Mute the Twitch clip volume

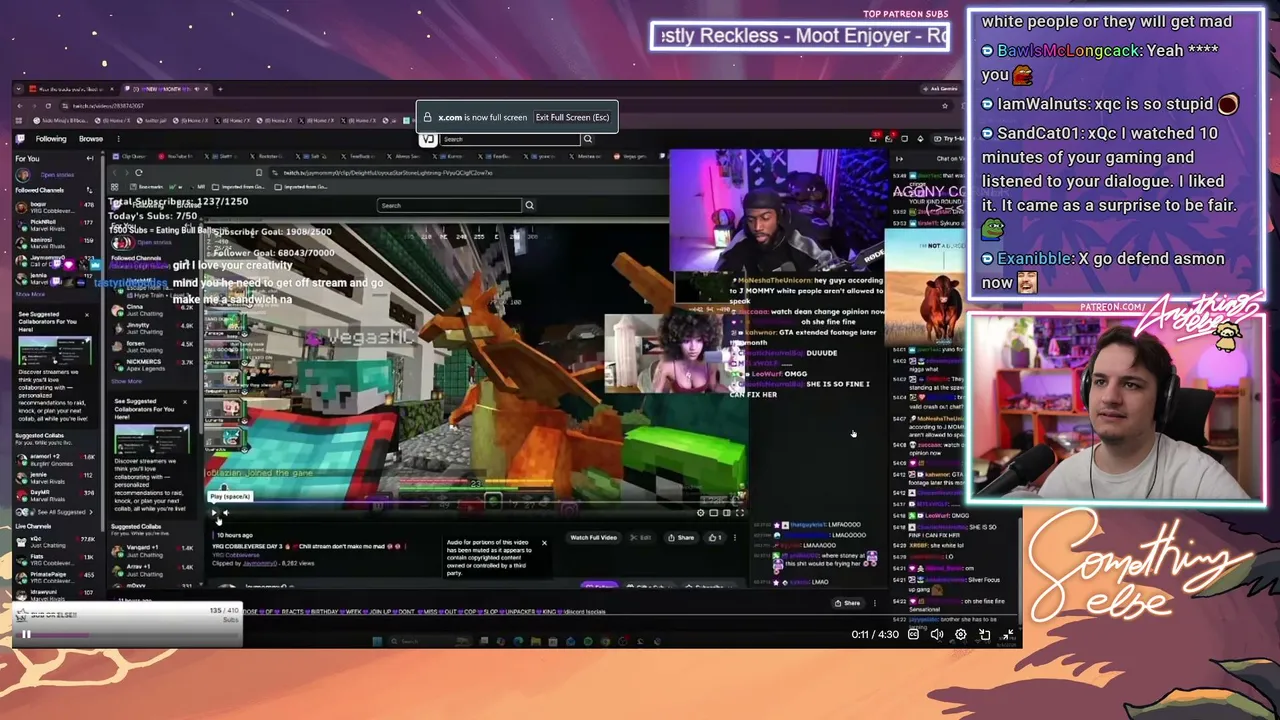pos(226,513)
